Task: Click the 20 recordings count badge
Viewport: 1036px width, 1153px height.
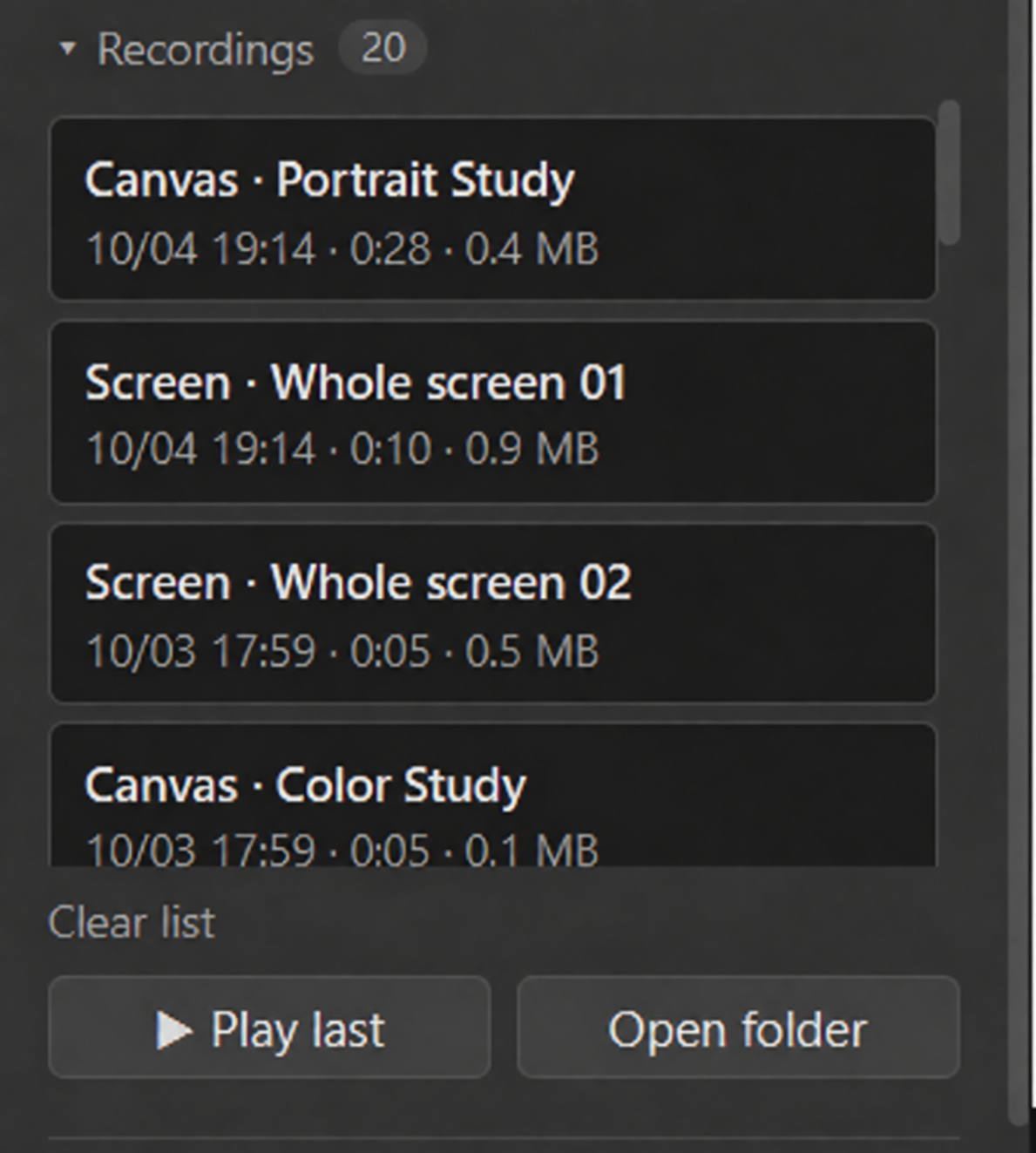Action: coord(383,47)
